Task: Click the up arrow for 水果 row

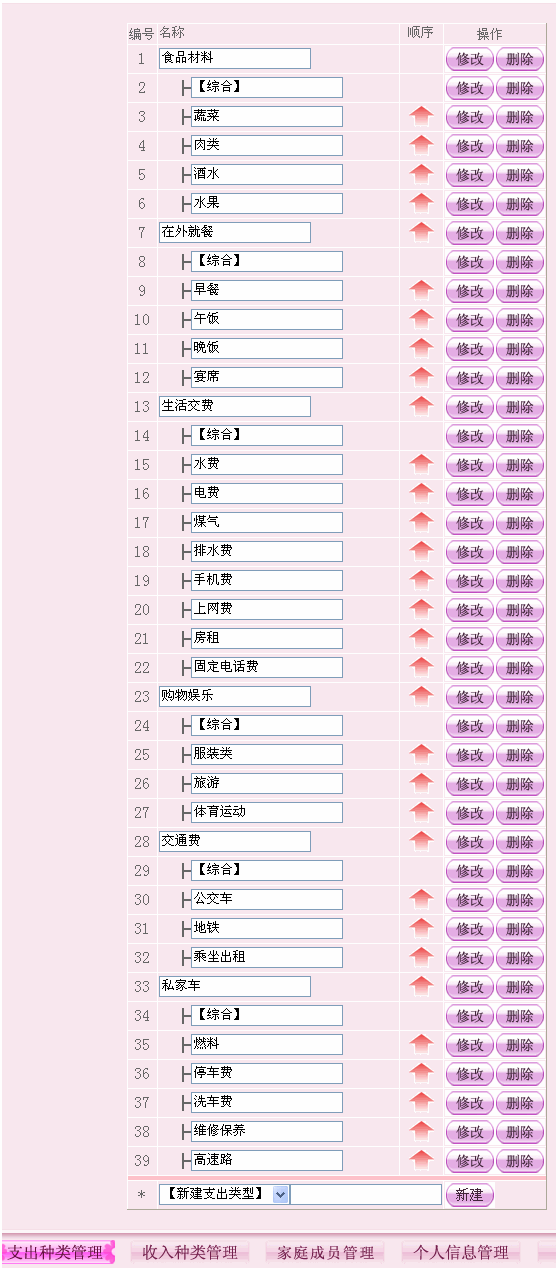Action: click(x=421, y=203)
